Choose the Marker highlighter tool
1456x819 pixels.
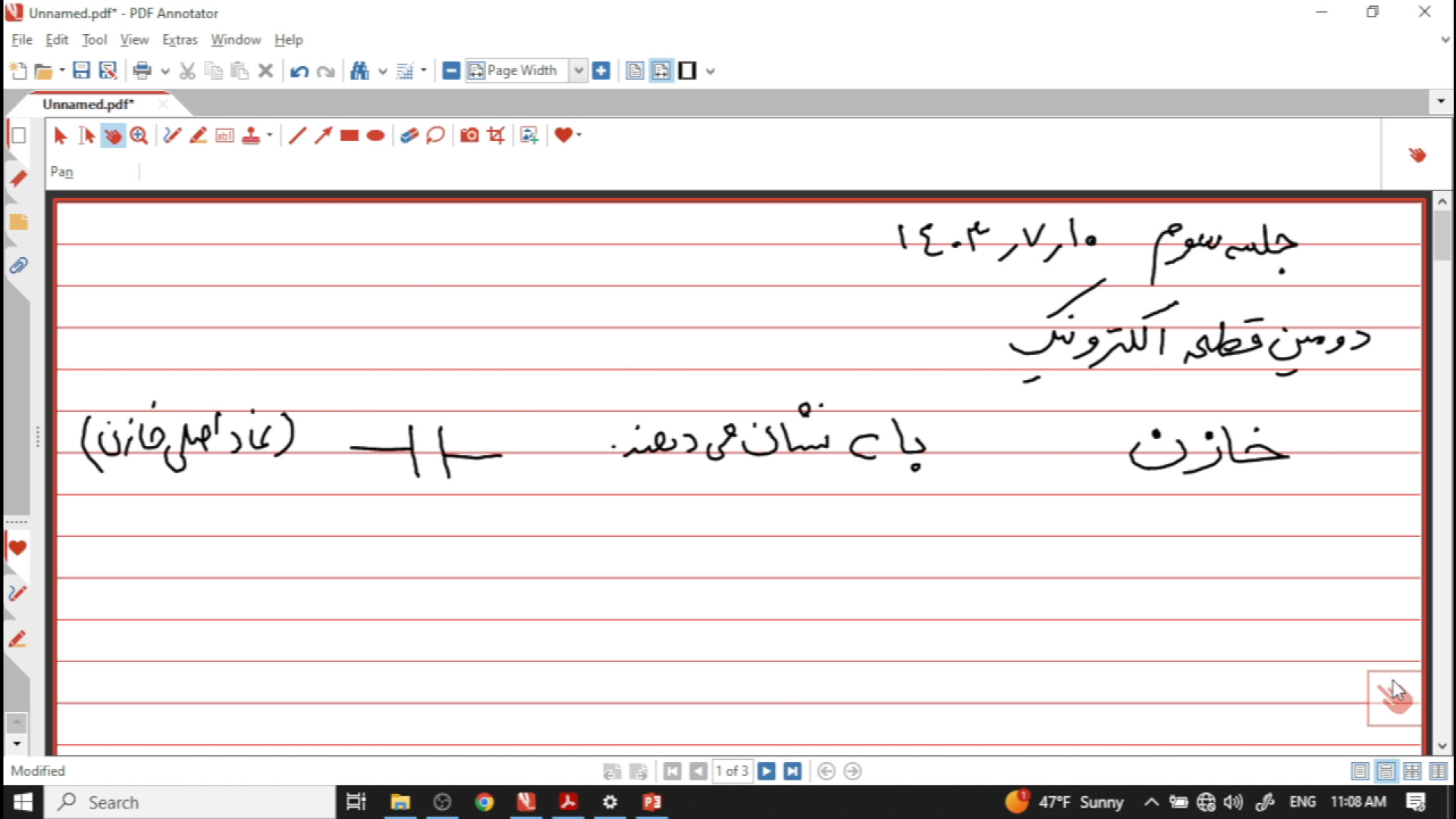198,136
